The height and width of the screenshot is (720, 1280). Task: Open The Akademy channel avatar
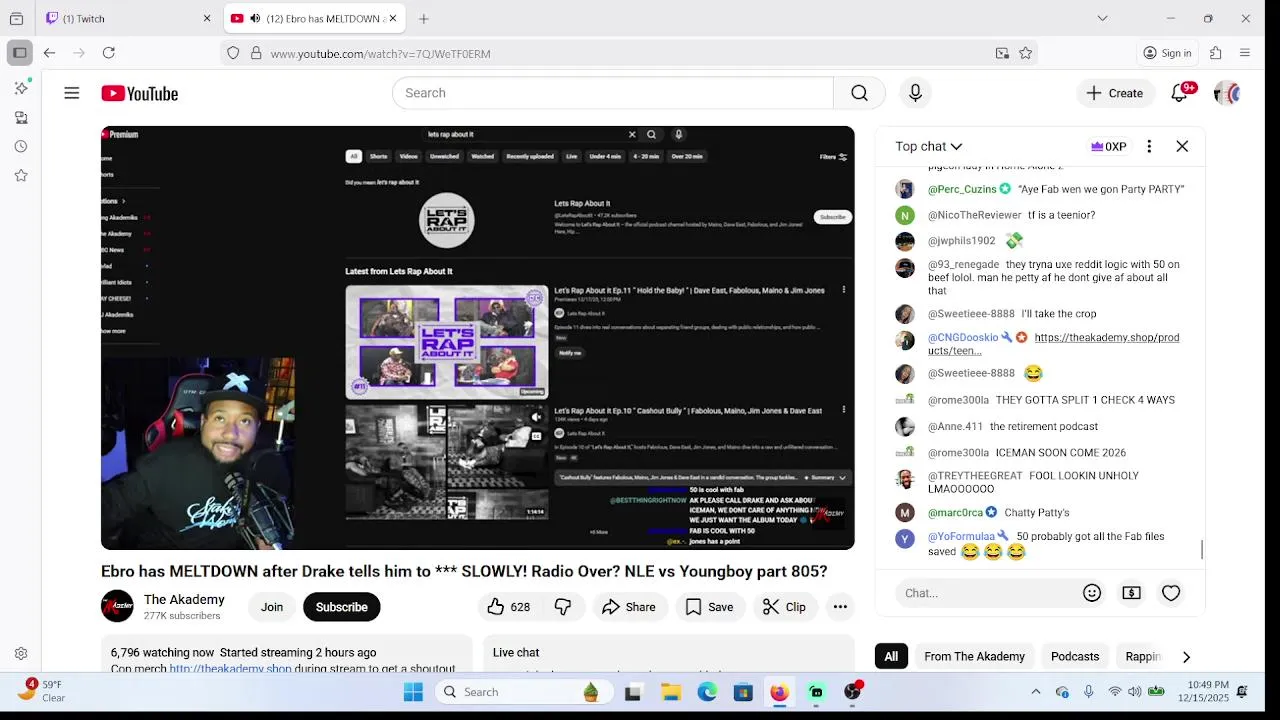(x=117, y=606)
